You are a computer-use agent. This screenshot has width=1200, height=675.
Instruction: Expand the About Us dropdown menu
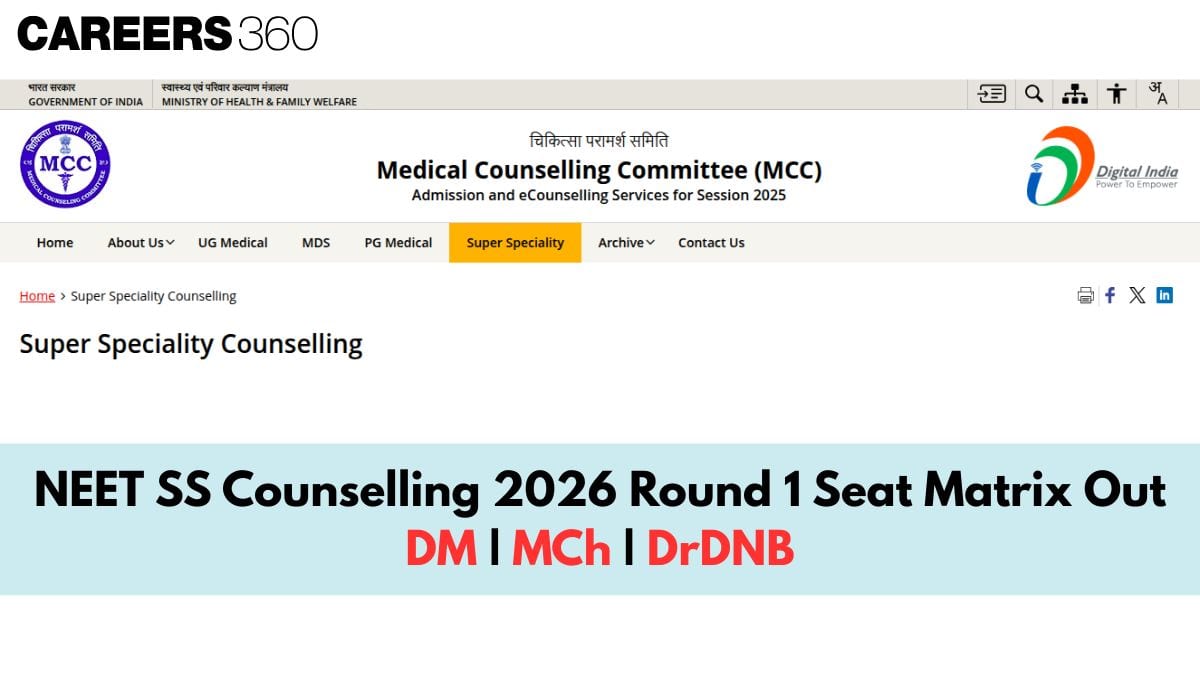coord(141,243)
